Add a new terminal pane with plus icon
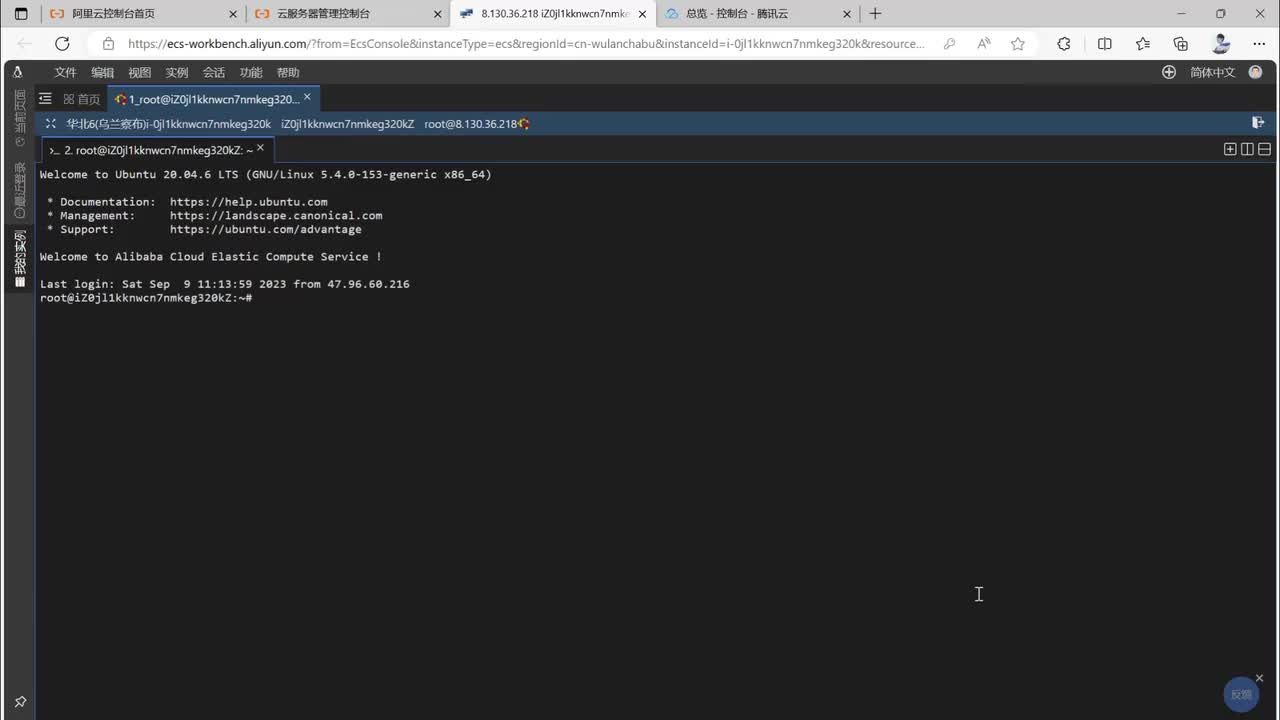1280x720 pixels. [x=1230, y=149]
